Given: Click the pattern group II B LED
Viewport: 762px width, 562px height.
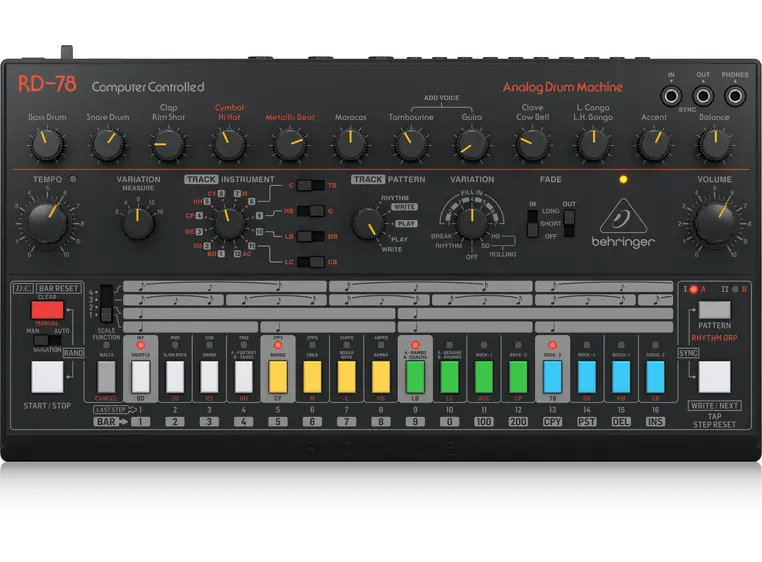Looking at the screenshot, I should click(735, 289).
